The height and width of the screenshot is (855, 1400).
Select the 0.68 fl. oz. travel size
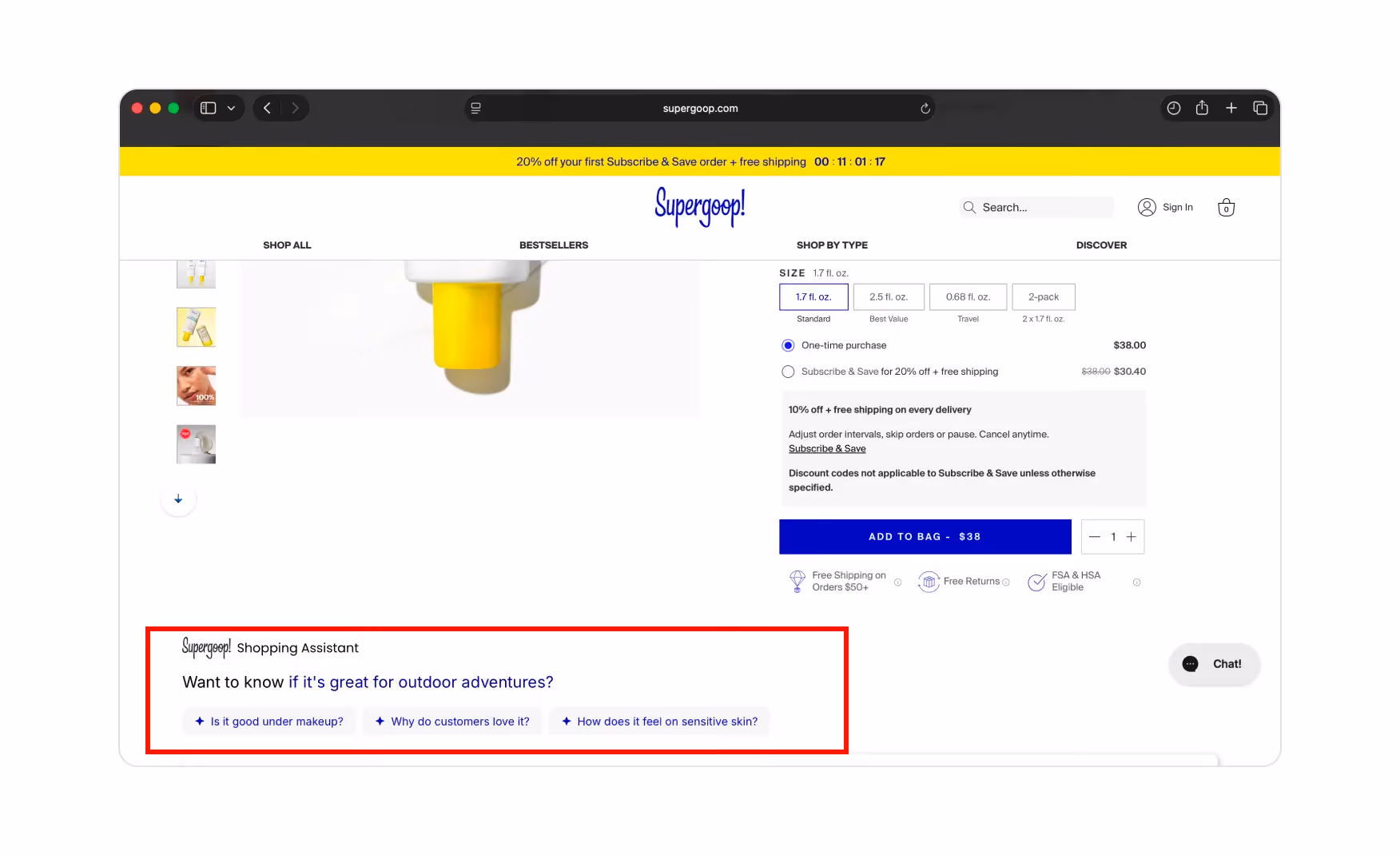coord(968,297)
